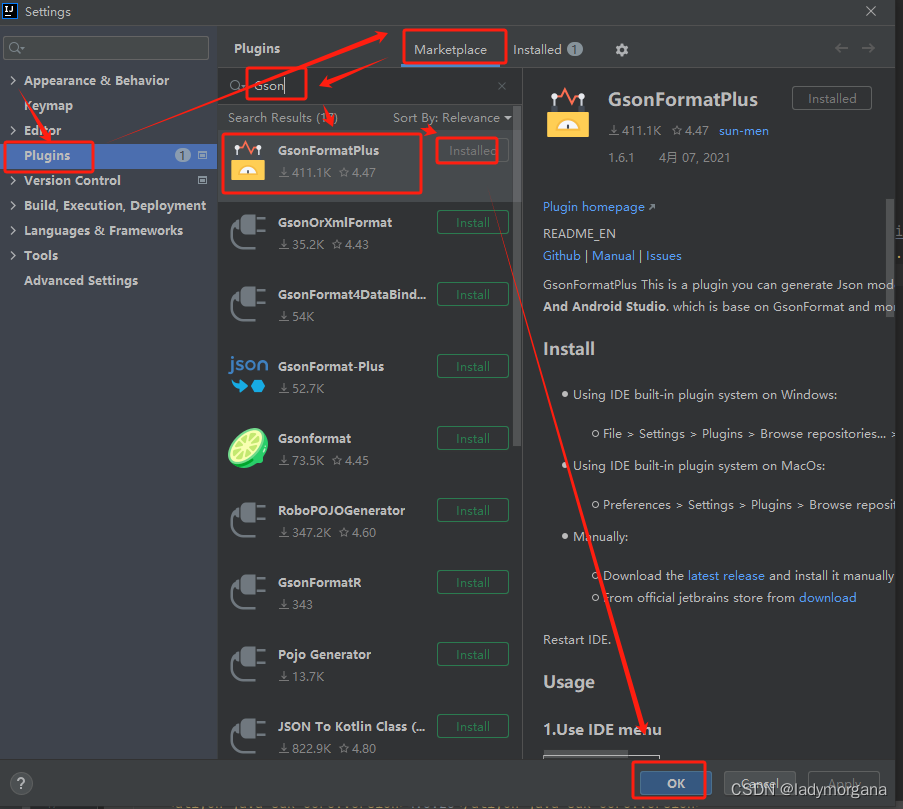Screen dimensions: 903x809
Task: Click the GsonOrXmlFormat plug icon
Action: click(248, 232)
